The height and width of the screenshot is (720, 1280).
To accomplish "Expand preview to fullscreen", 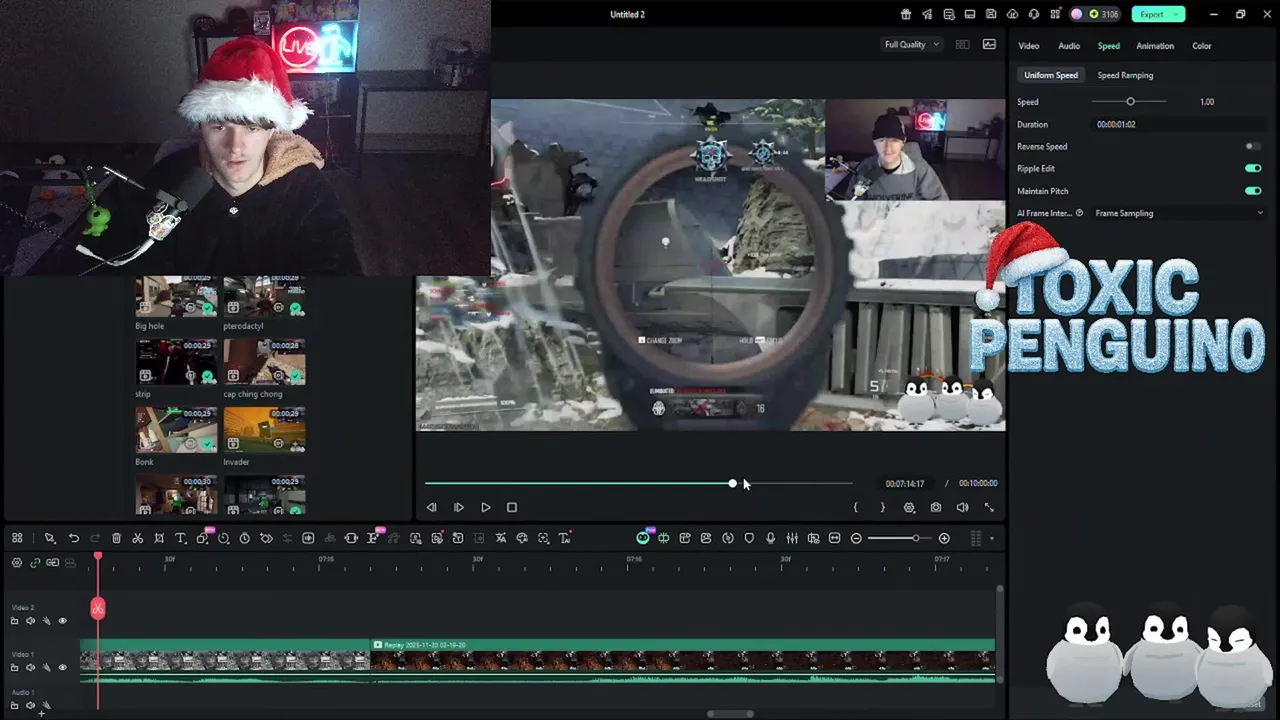I will pyautogui.click(x=989, y=508).
